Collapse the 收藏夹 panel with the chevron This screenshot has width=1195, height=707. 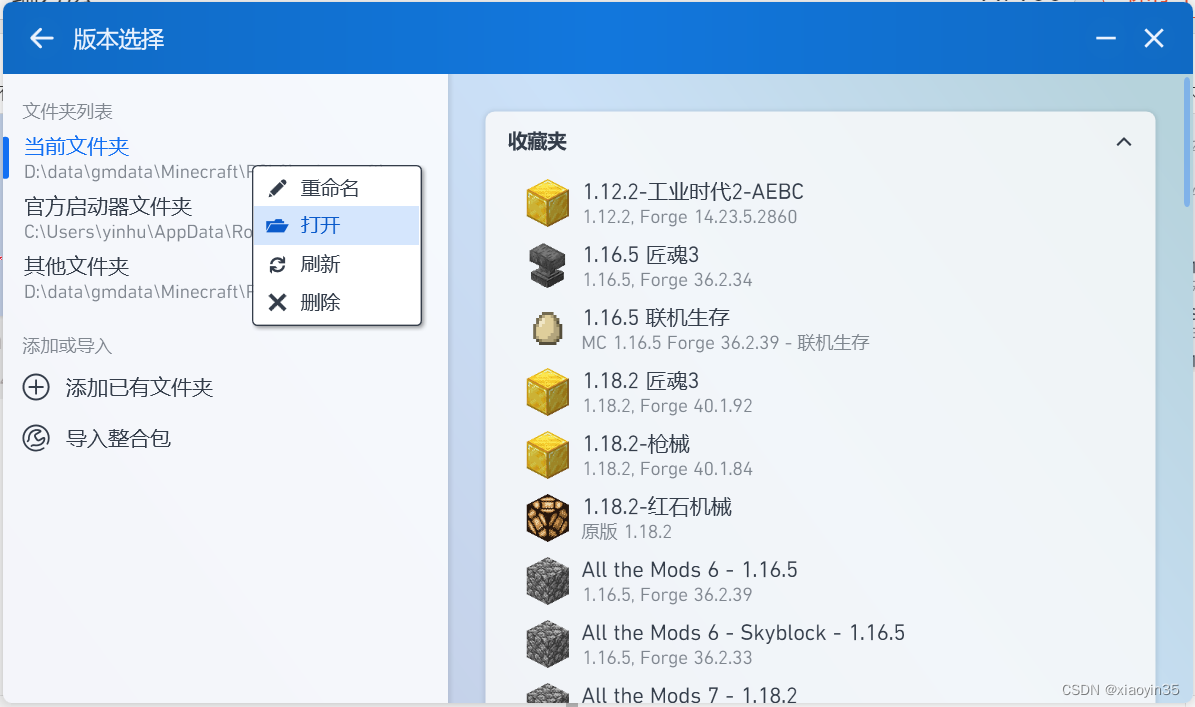click(1122, 142)
